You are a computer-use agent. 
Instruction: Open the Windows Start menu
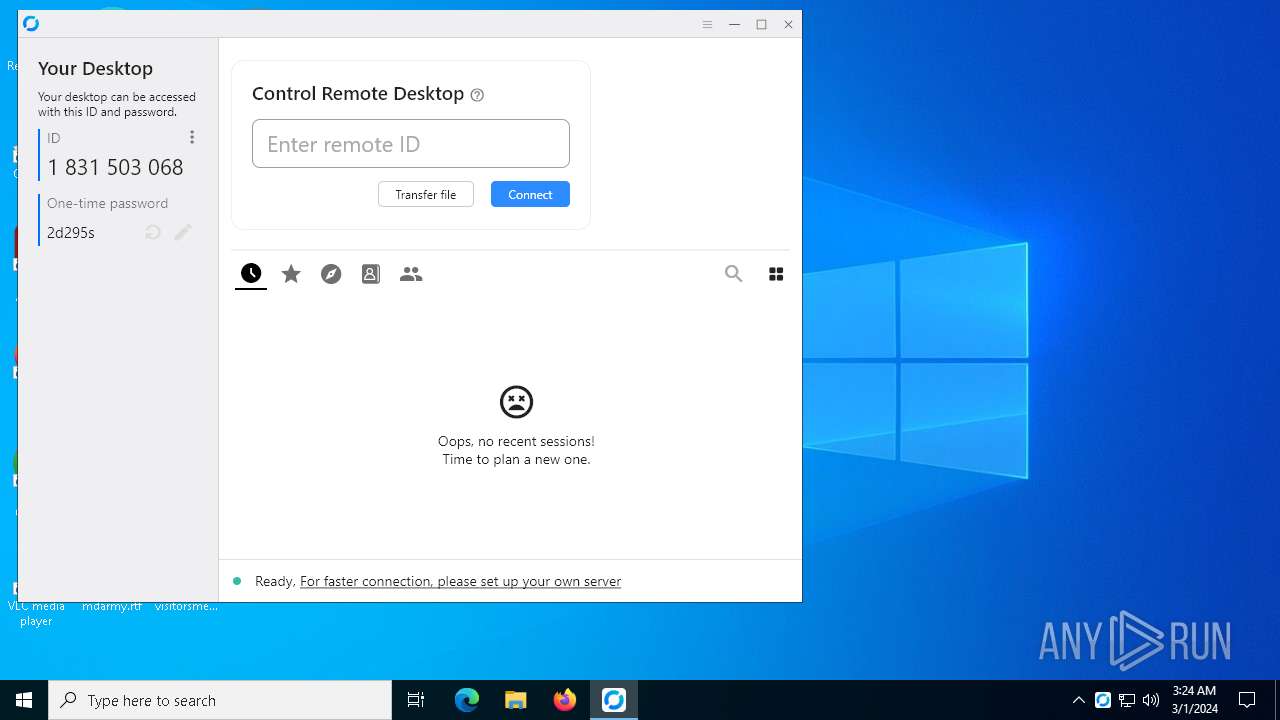(x=24, y=700)
